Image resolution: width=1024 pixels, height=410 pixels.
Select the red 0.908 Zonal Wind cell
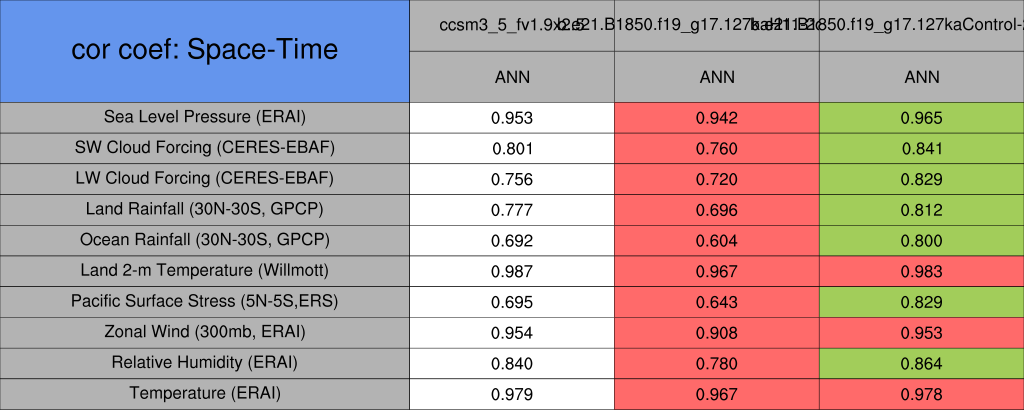point(716,333)
